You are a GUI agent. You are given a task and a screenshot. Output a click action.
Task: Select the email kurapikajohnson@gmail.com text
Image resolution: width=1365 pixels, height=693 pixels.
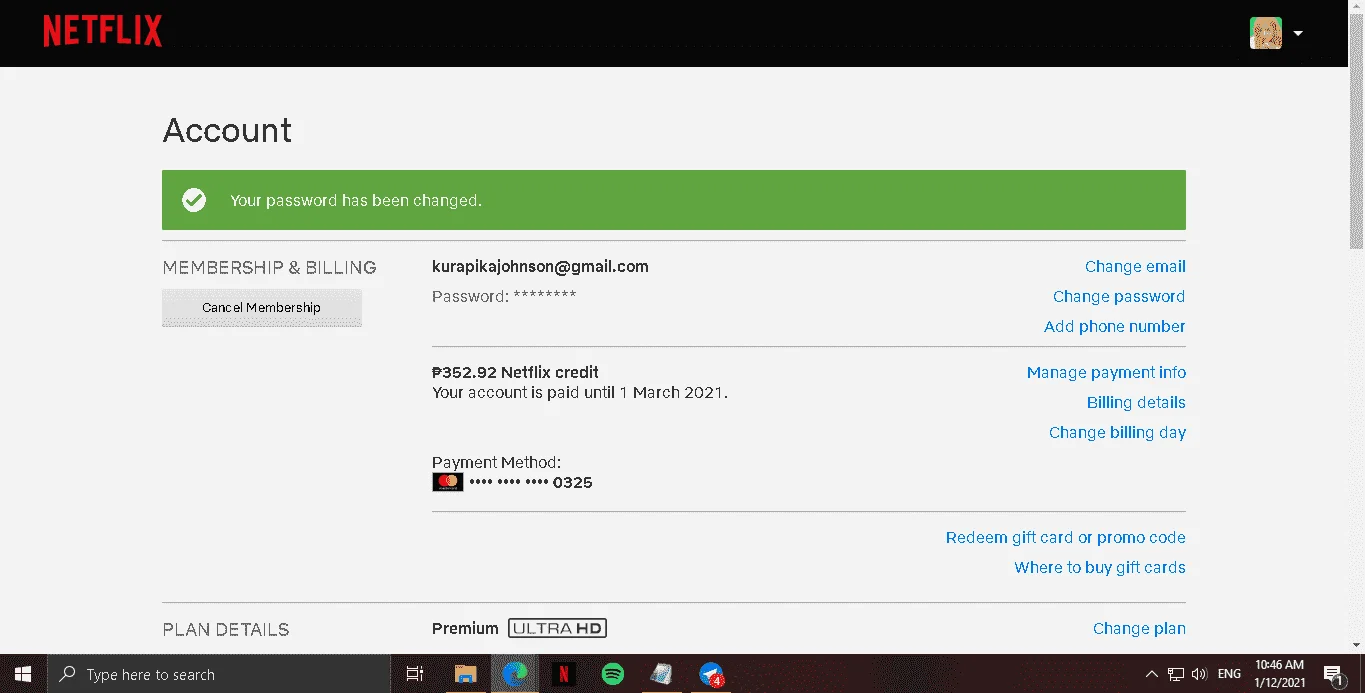(540, 267)
